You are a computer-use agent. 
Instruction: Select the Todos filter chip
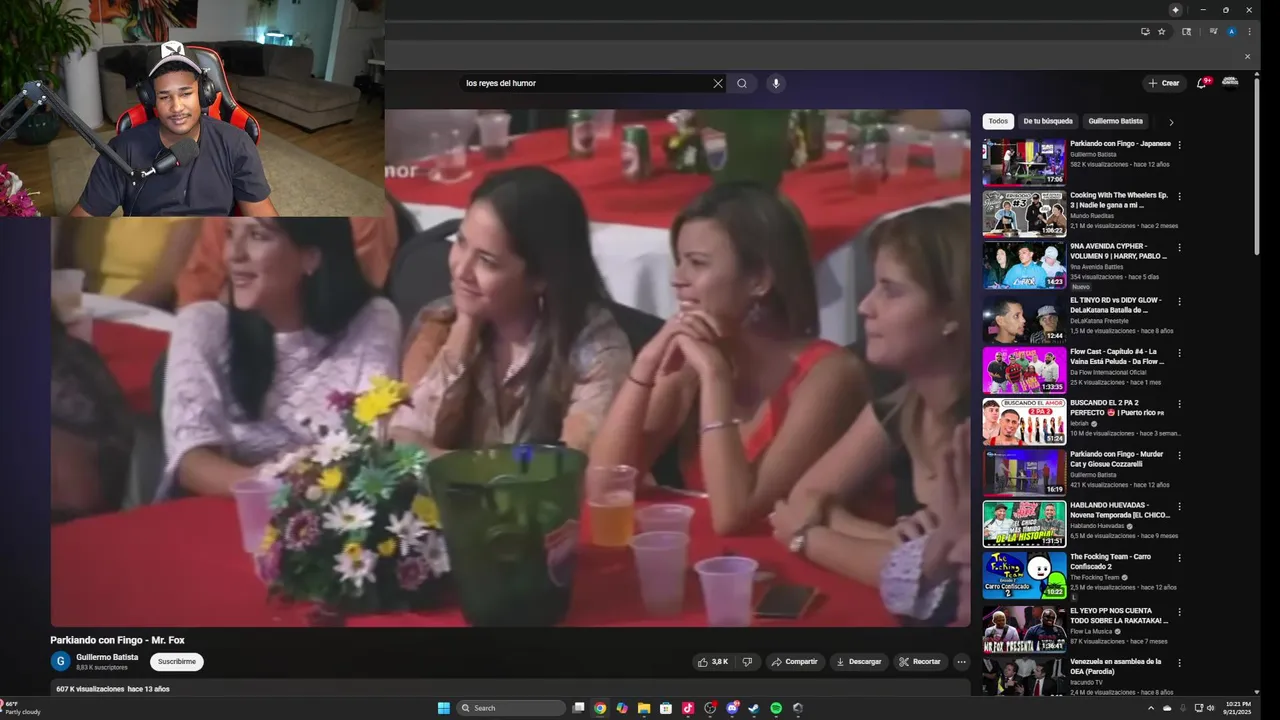998,121
